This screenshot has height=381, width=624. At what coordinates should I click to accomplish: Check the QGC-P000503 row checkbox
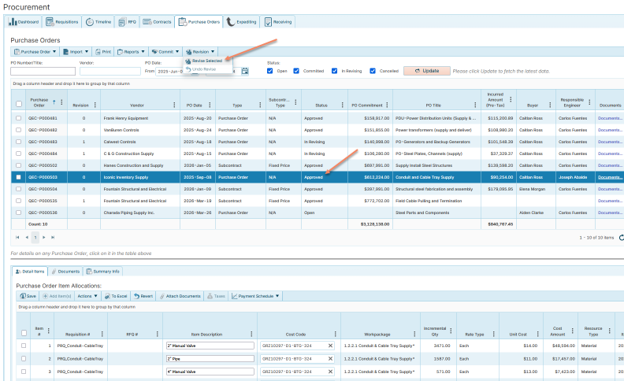(18, 177)
